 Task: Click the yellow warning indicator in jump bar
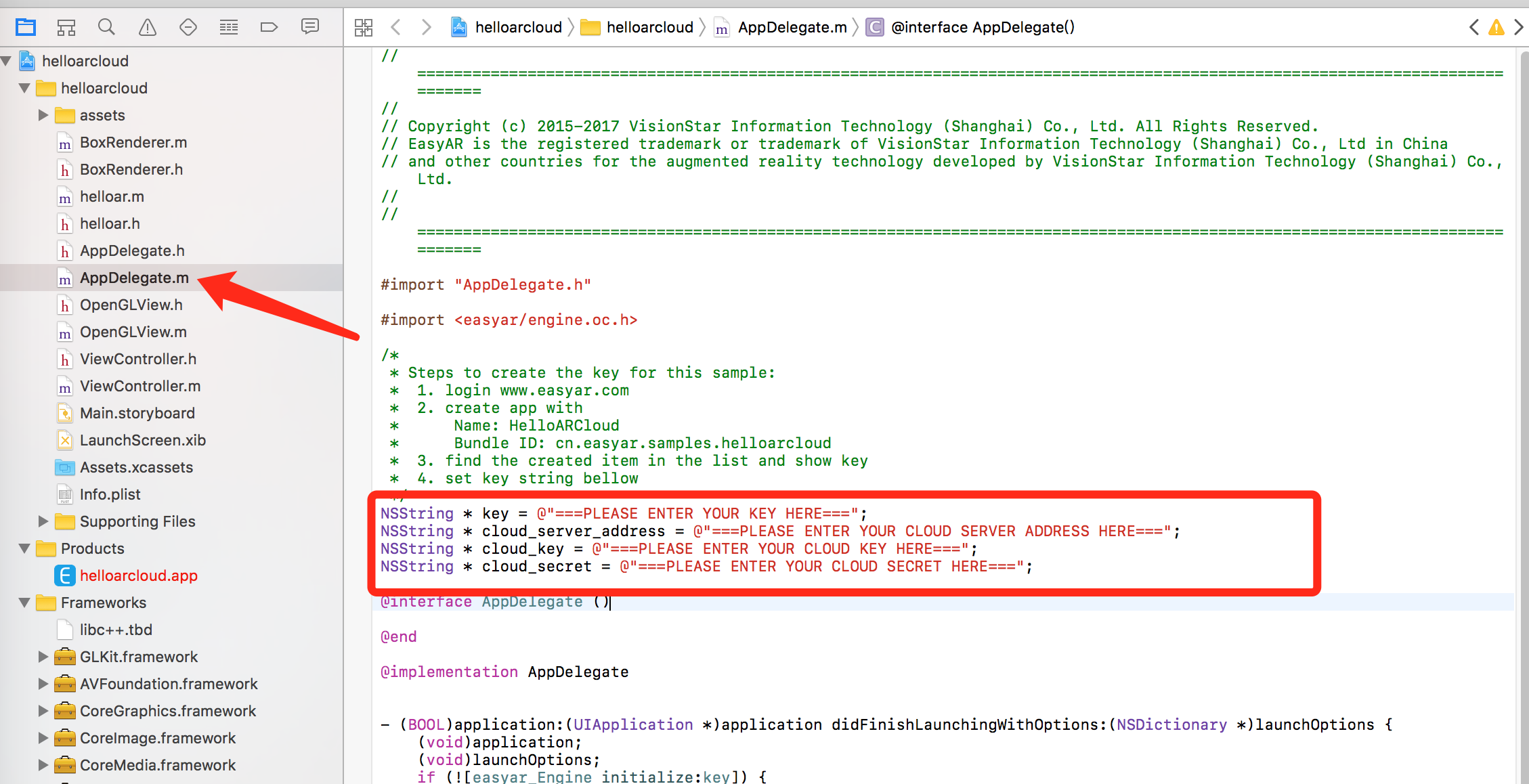1496,27
